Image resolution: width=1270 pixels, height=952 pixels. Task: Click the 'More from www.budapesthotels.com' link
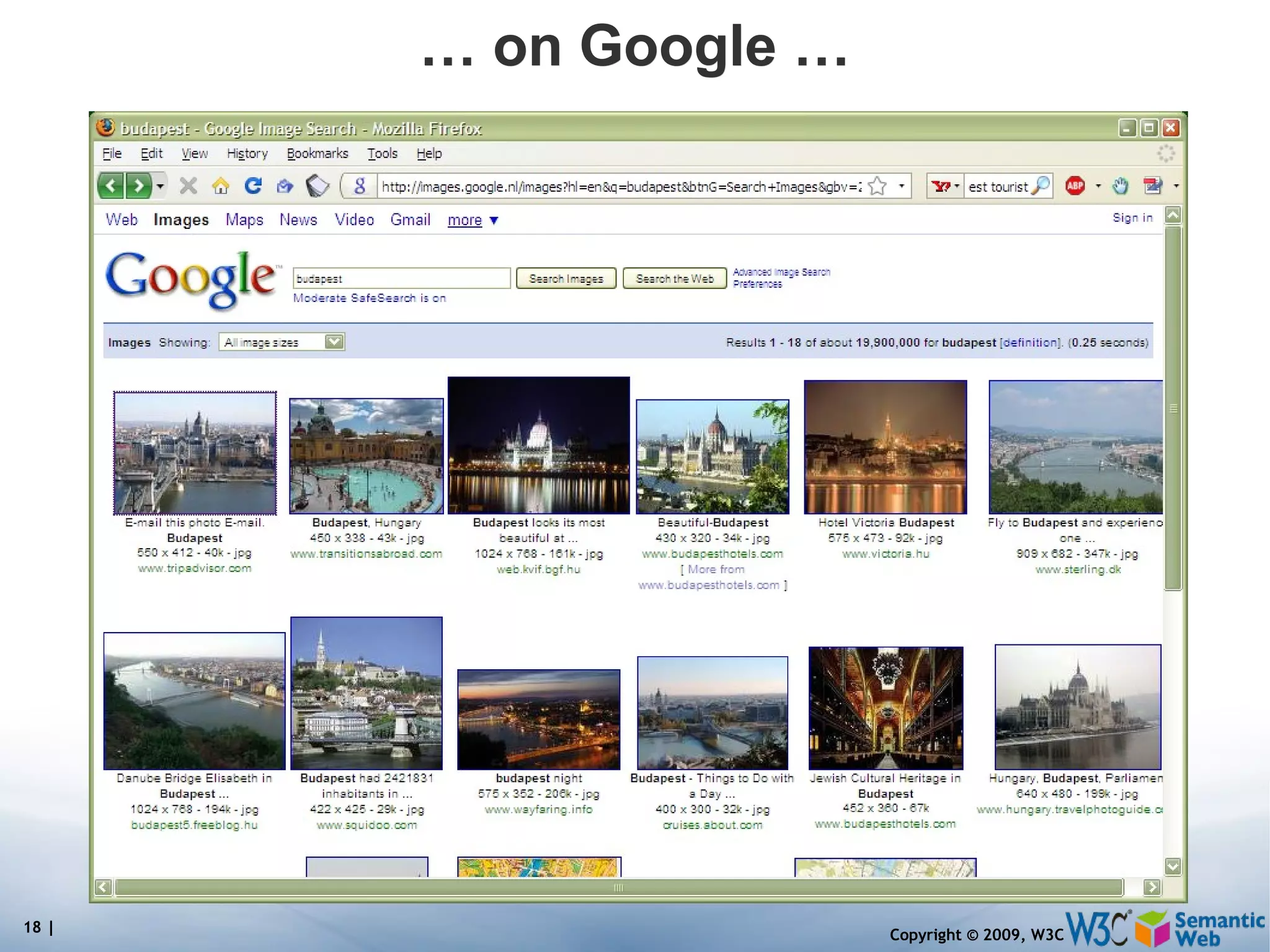click(713, 577)
